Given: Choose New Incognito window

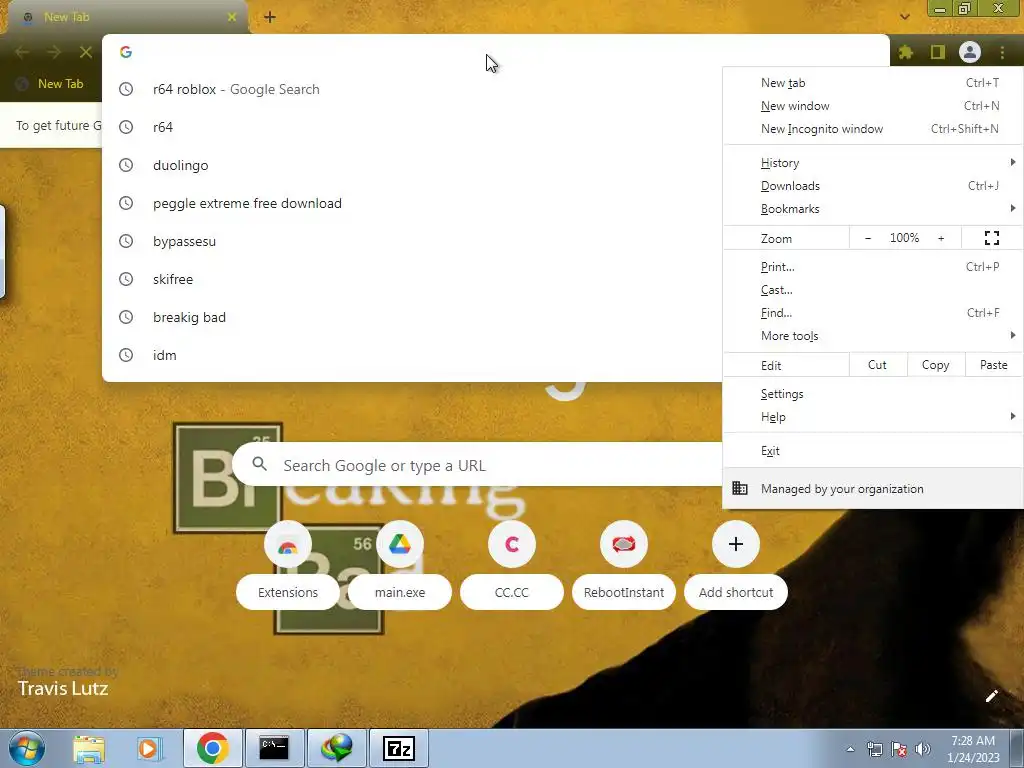Looking at the screenshot, I should click(872, 129).
